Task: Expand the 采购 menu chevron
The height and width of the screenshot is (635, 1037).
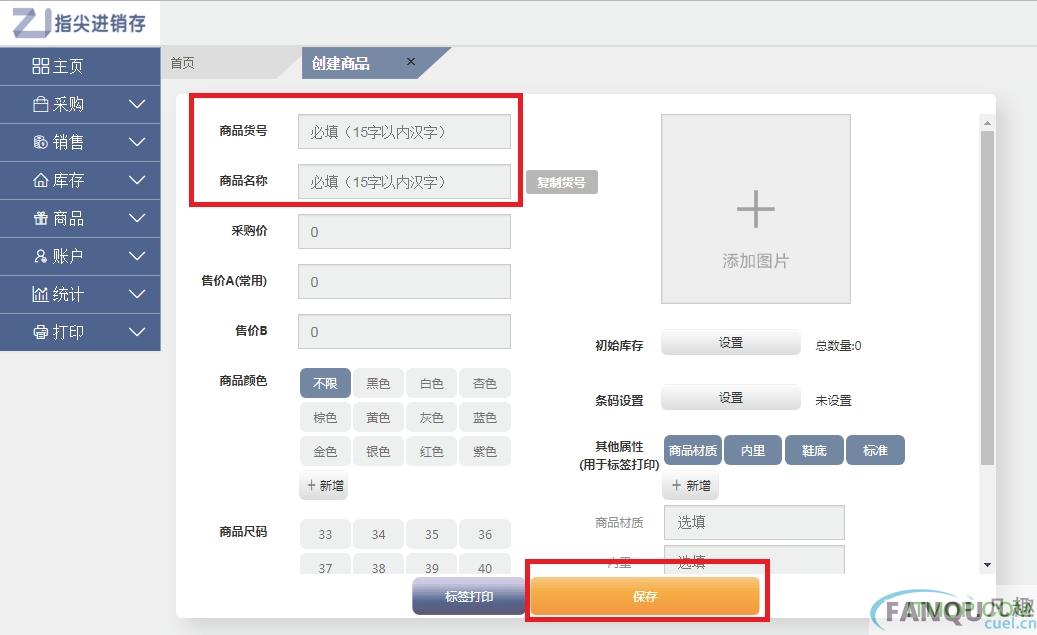Action: (x=137, y=104)
